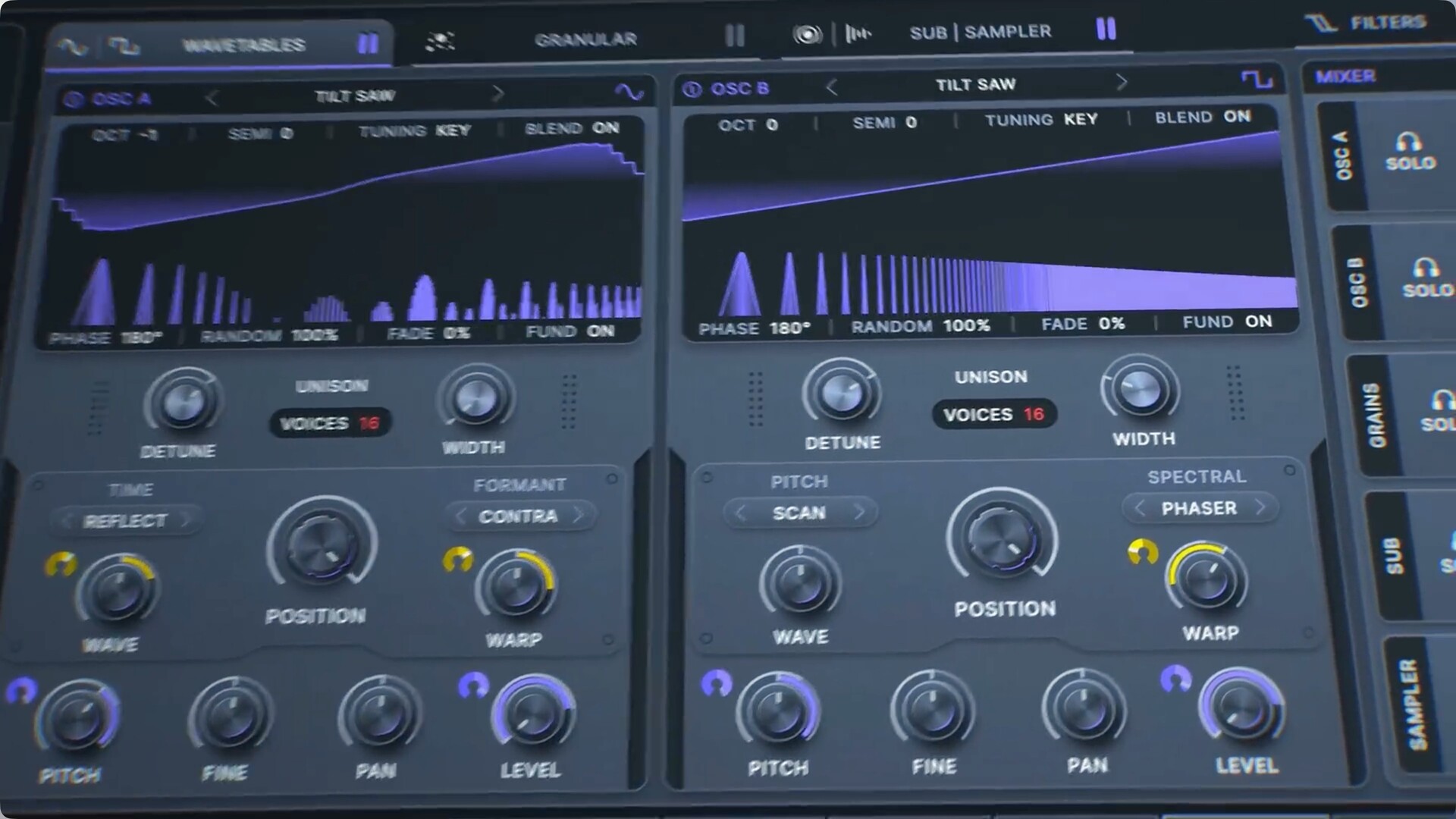Click the Scan pitch mode selector

(799, 513)
